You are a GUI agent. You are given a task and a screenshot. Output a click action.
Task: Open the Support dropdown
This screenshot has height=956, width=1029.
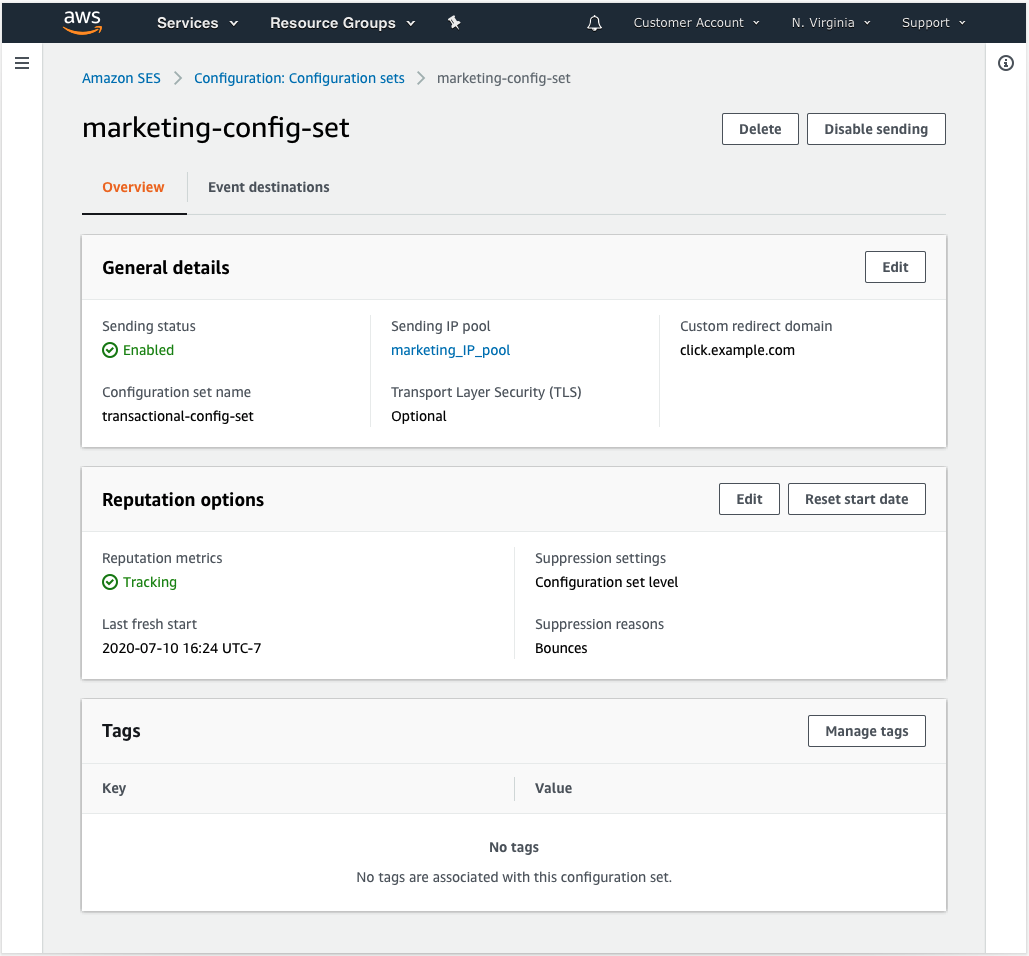(933, 23)
